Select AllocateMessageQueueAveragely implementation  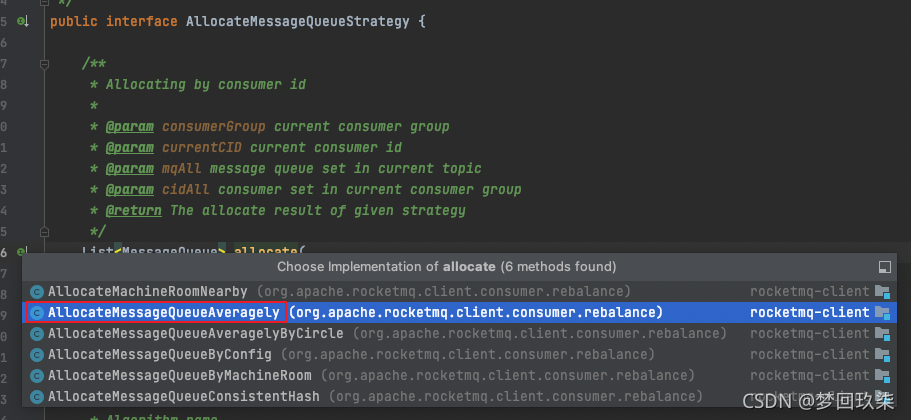click(164, 312)
